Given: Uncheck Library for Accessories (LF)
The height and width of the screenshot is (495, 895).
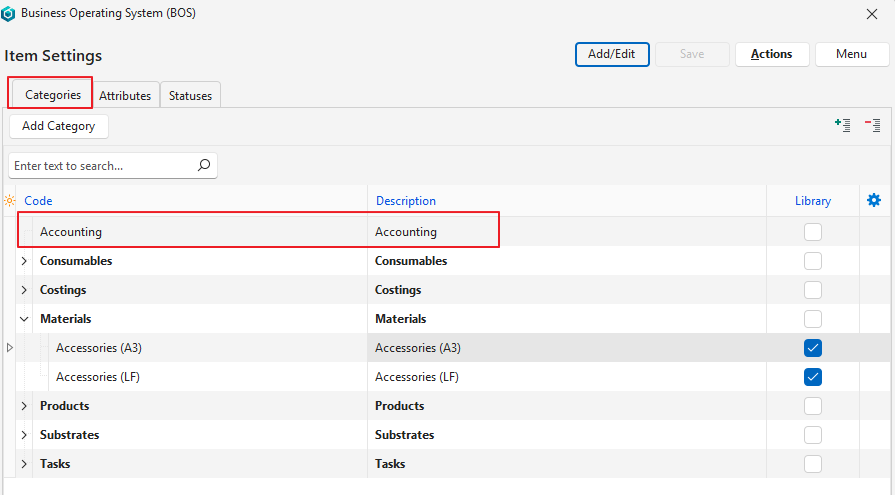Looking at the screenshot, I should tap(813, 377).
